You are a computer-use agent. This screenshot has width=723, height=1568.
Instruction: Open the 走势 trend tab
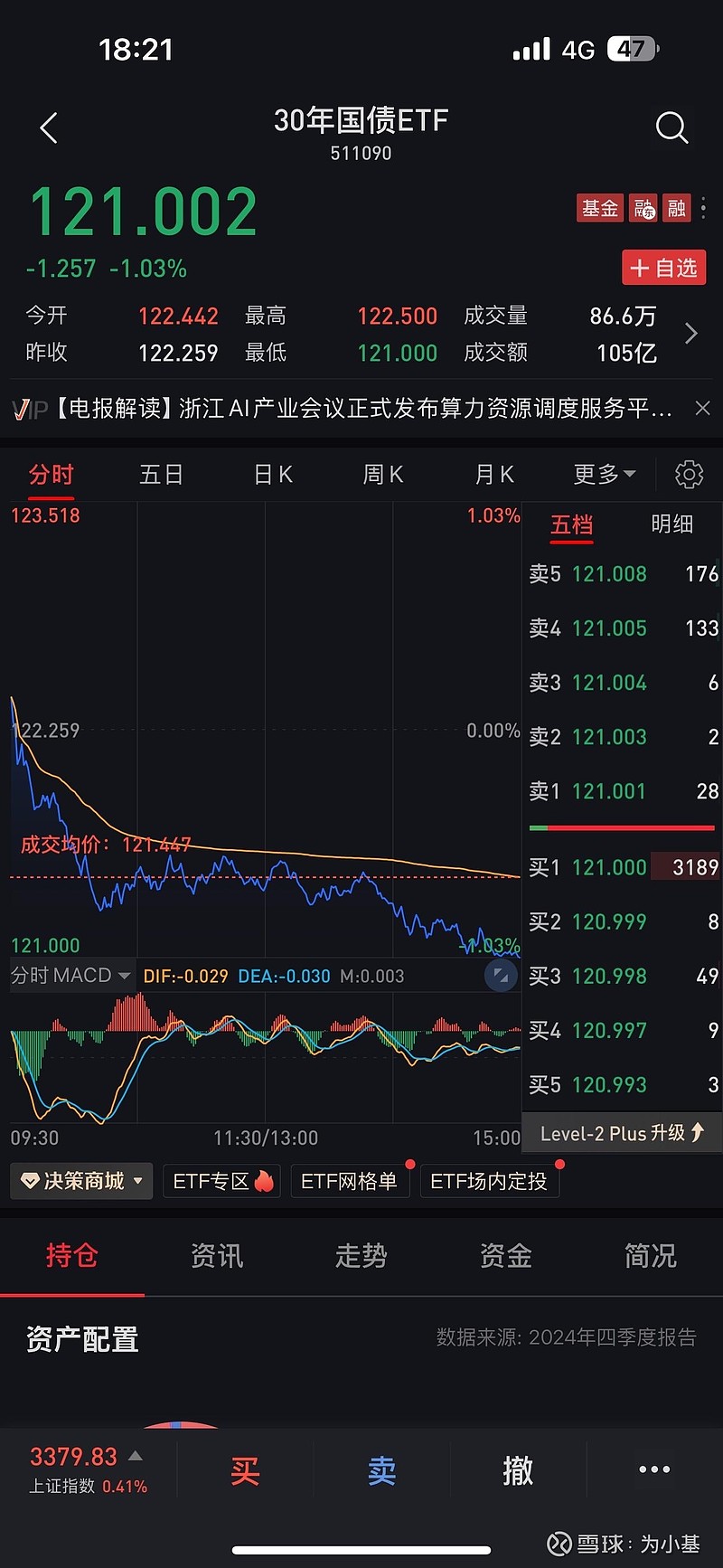point(361,1255)
